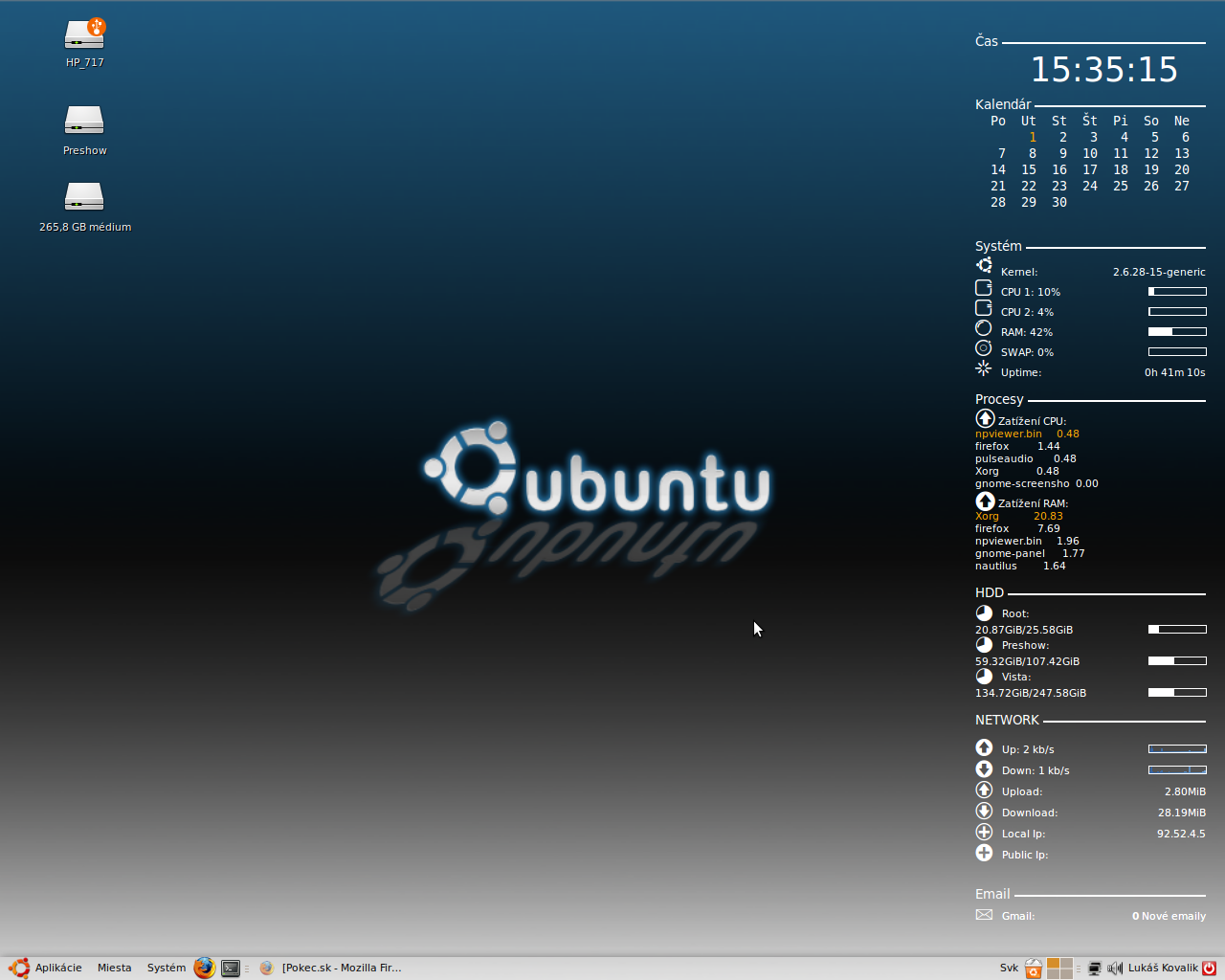This screenshot has width=1225, height=980.
Task: Switch to the bottom-left workspace
Action: 1053,974
